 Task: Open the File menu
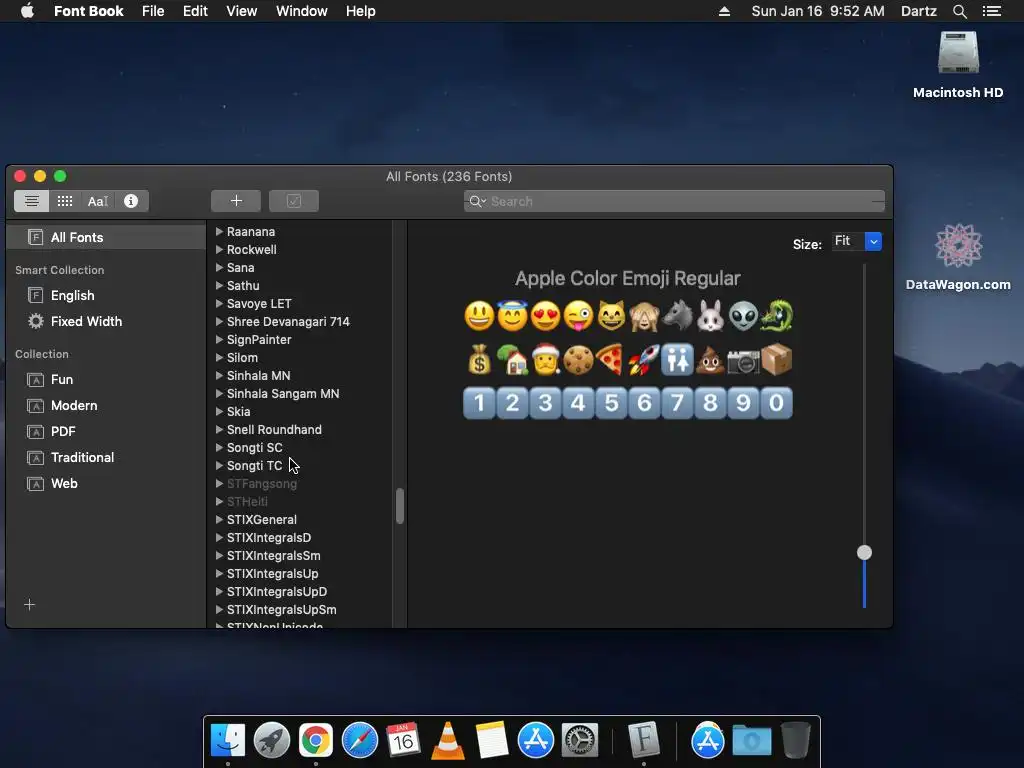click(x=153, y=11)
